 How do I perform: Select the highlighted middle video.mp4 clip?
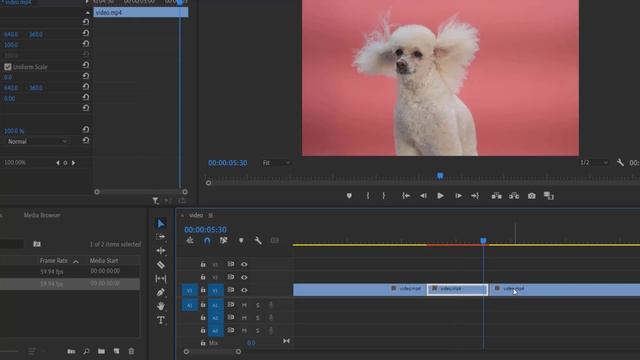[457, 289]
